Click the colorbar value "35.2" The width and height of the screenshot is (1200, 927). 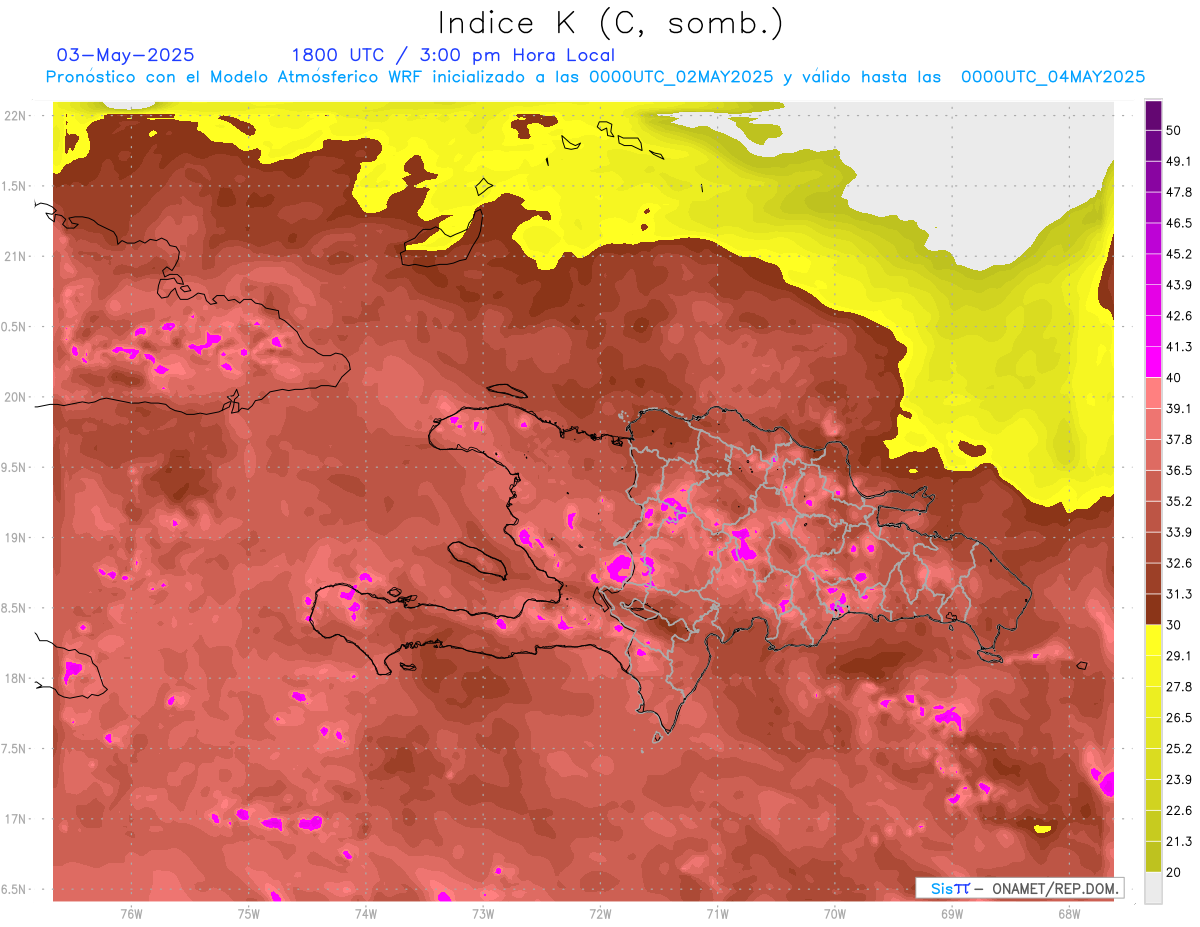pos(1178,501)
